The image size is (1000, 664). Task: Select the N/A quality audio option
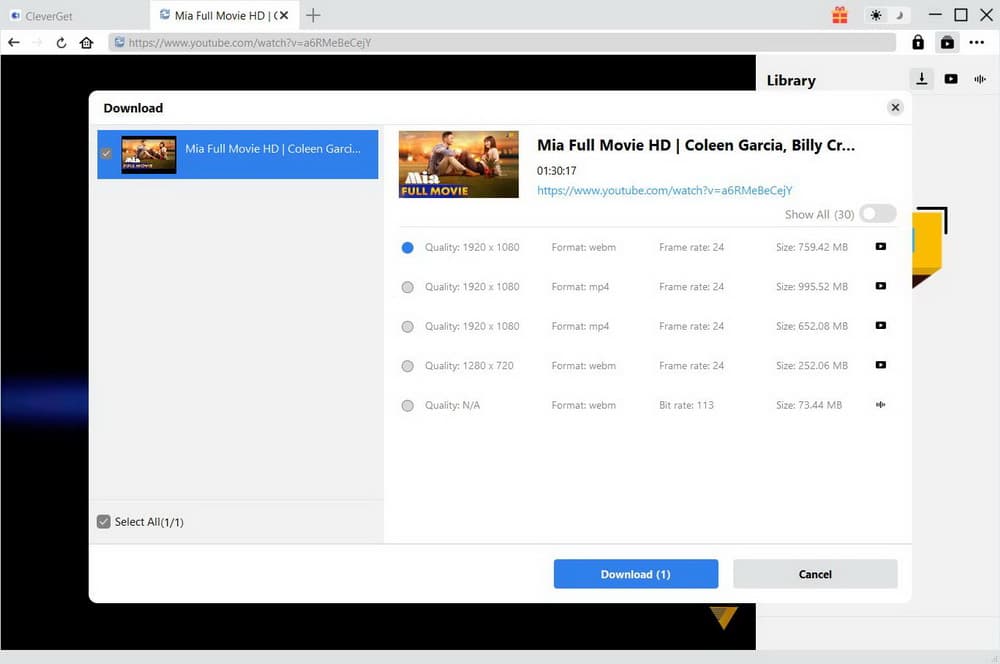(x=408, y=406)
